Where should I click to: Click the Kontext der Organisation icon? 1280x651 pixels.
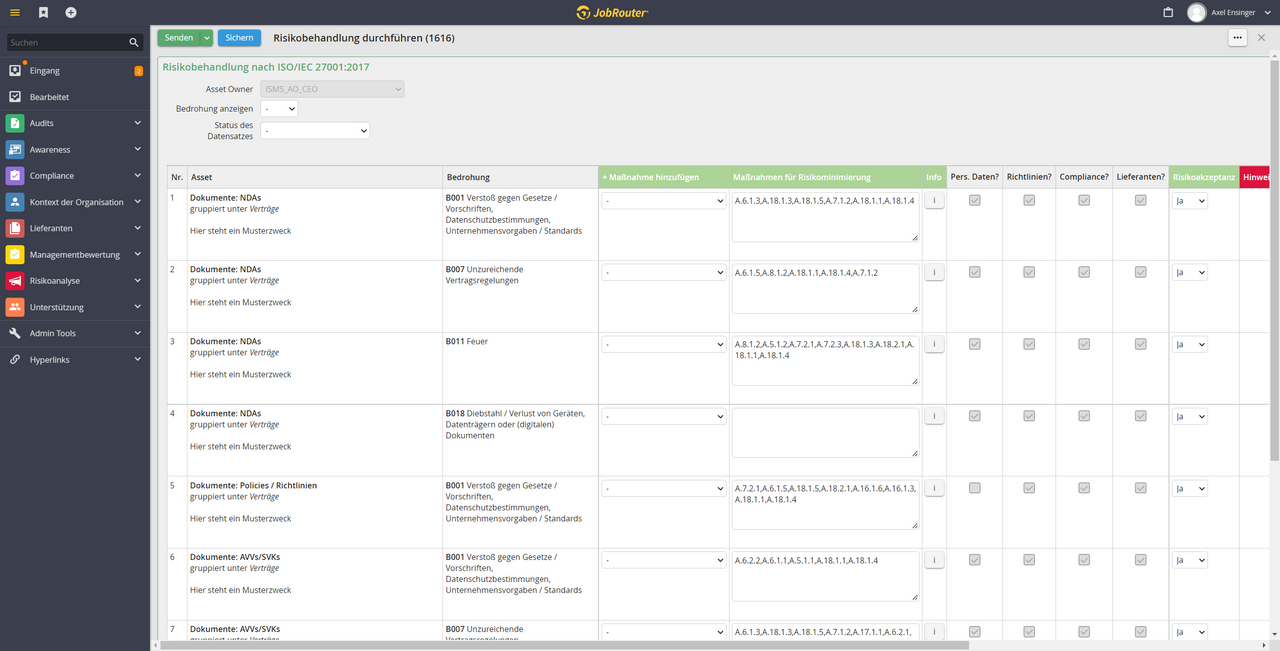15,202
